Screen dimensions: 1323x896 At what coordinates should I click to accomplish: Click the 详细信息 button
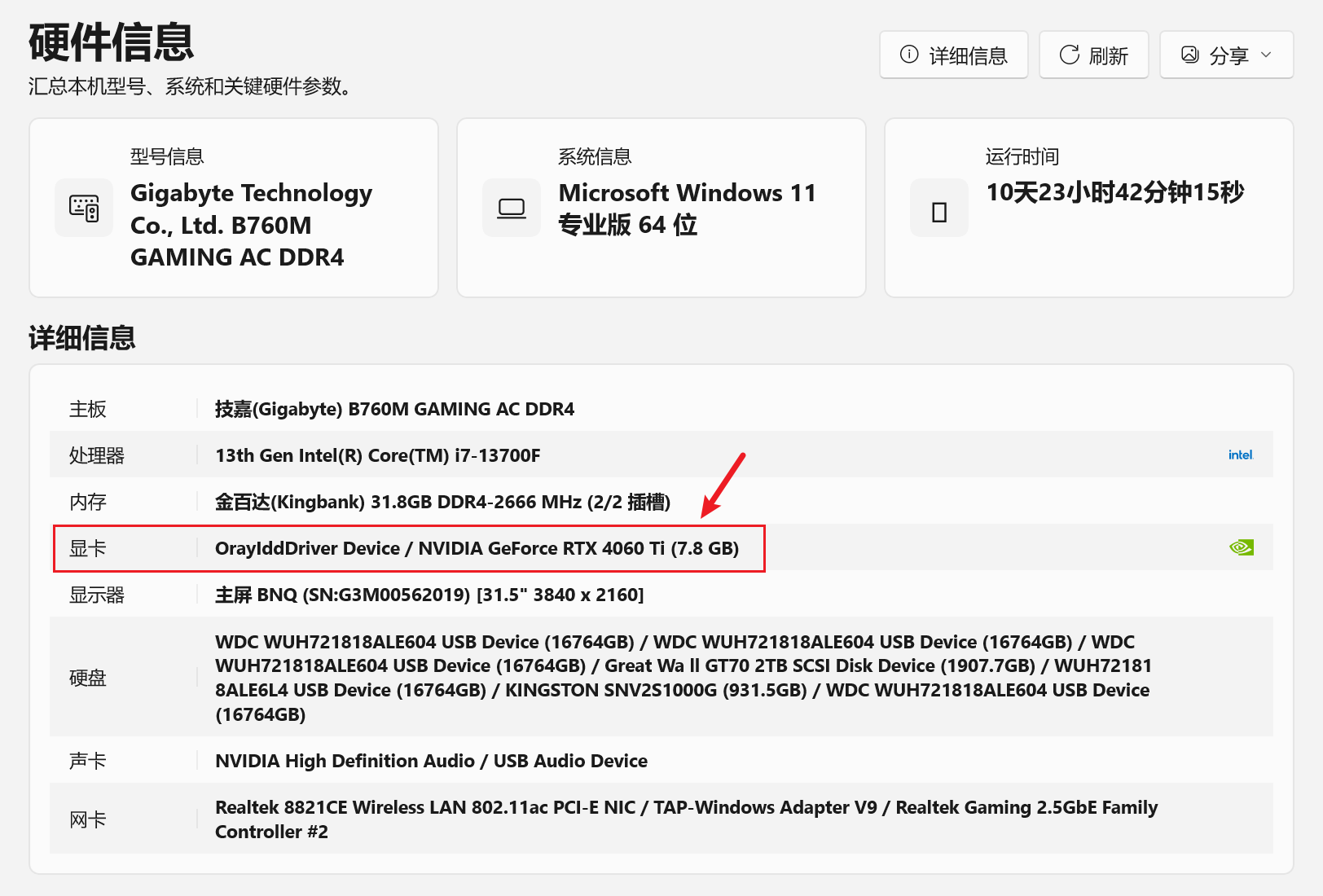(x=953, y=55)
